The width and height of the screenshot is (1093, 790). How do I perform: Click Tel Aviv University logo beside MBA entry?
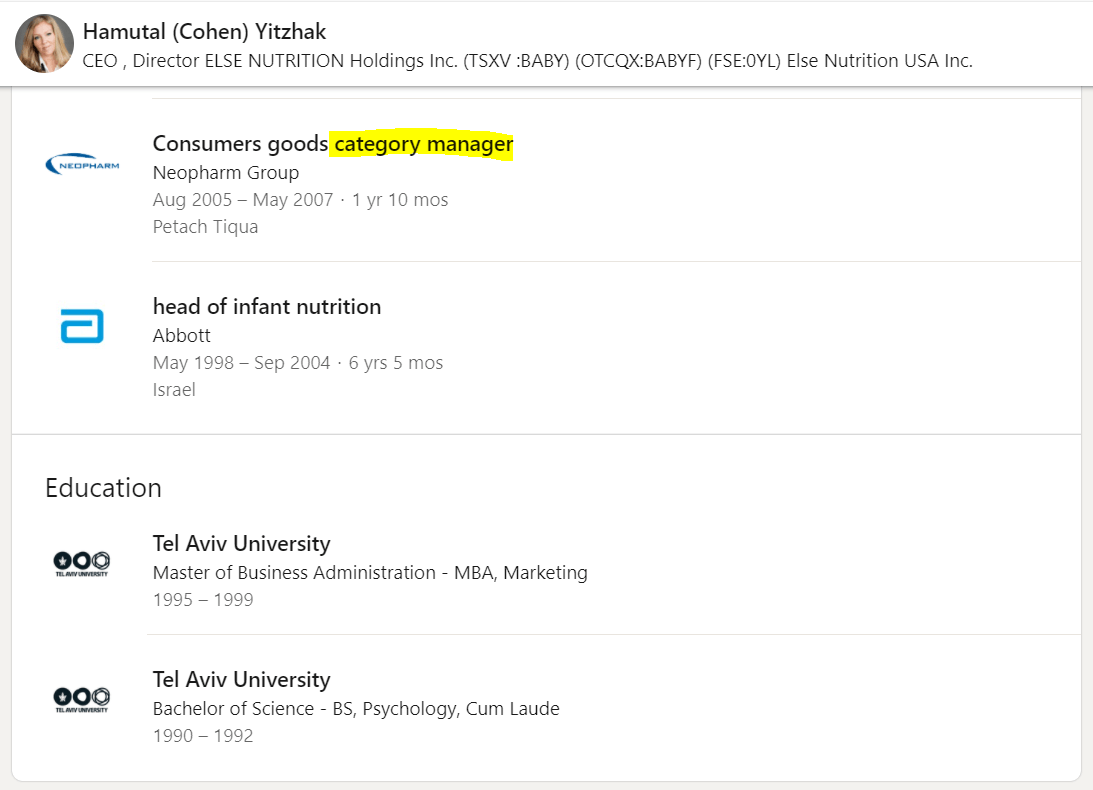coord(81,563)
